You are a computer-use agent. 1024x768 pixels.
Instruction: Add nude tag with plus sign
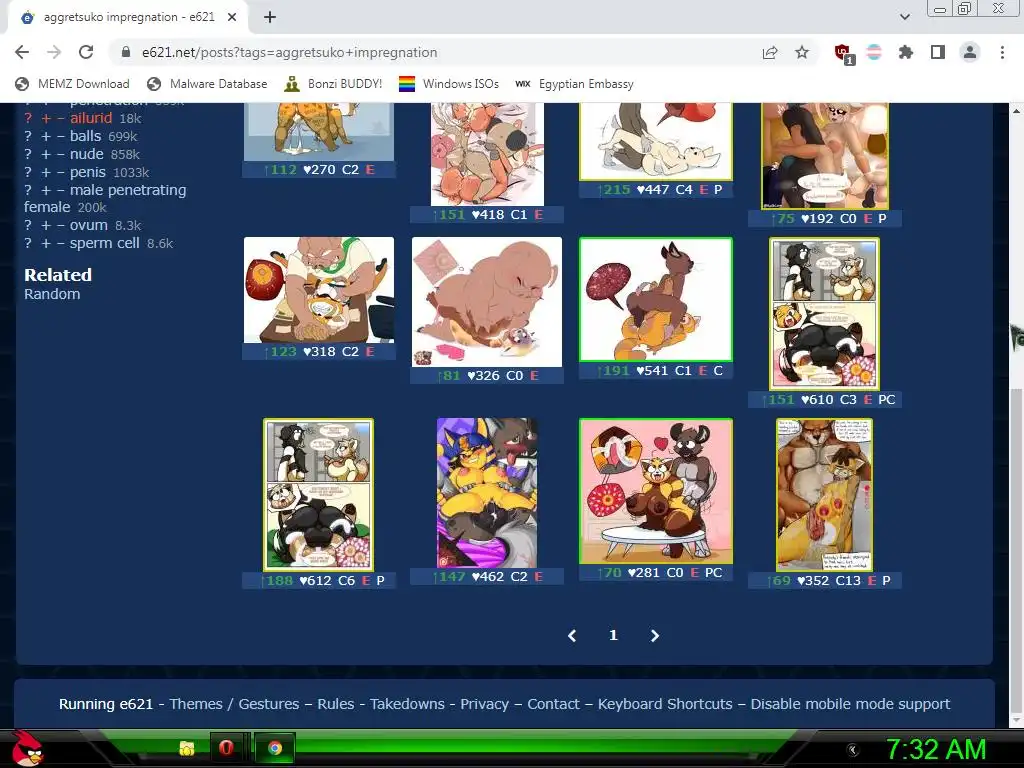pos(46,154)
